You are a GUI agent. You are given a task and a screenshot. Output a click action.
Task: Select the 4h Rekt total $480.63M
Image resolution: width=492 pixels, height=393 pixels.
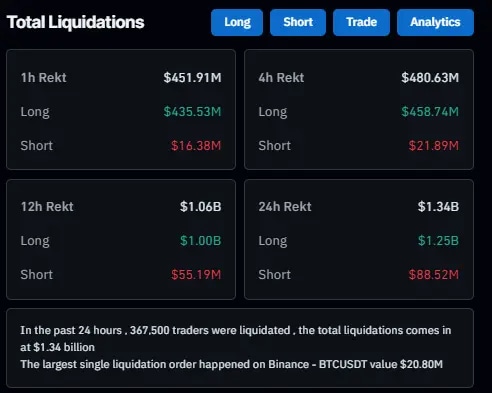coord(430,78)
